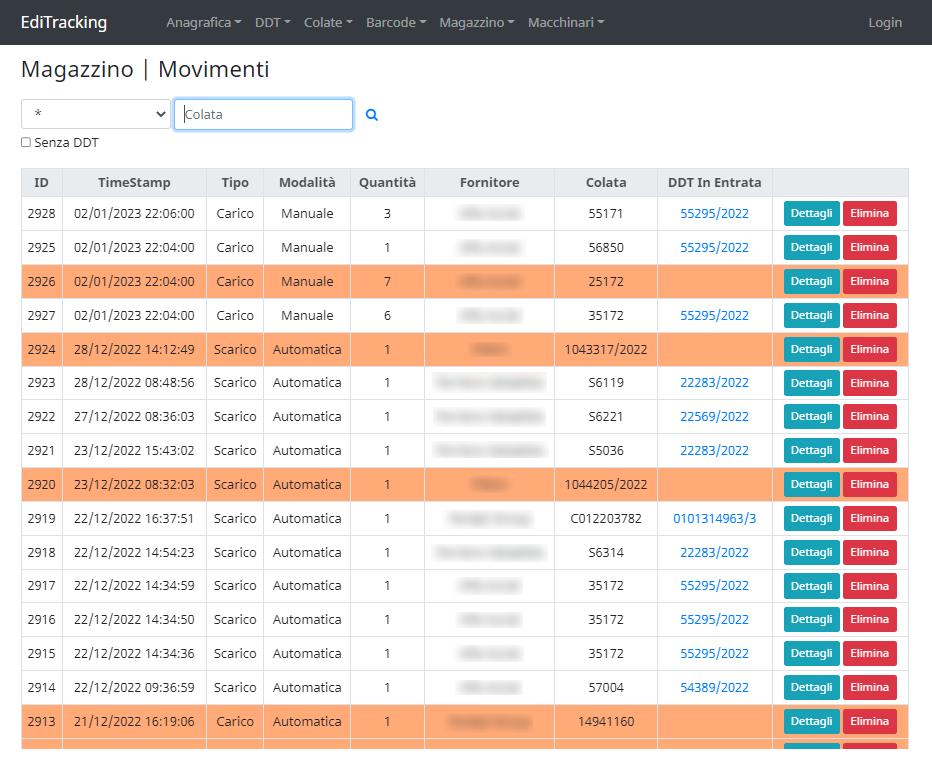Open DDT 54389/2022 link

click(714, 687)
